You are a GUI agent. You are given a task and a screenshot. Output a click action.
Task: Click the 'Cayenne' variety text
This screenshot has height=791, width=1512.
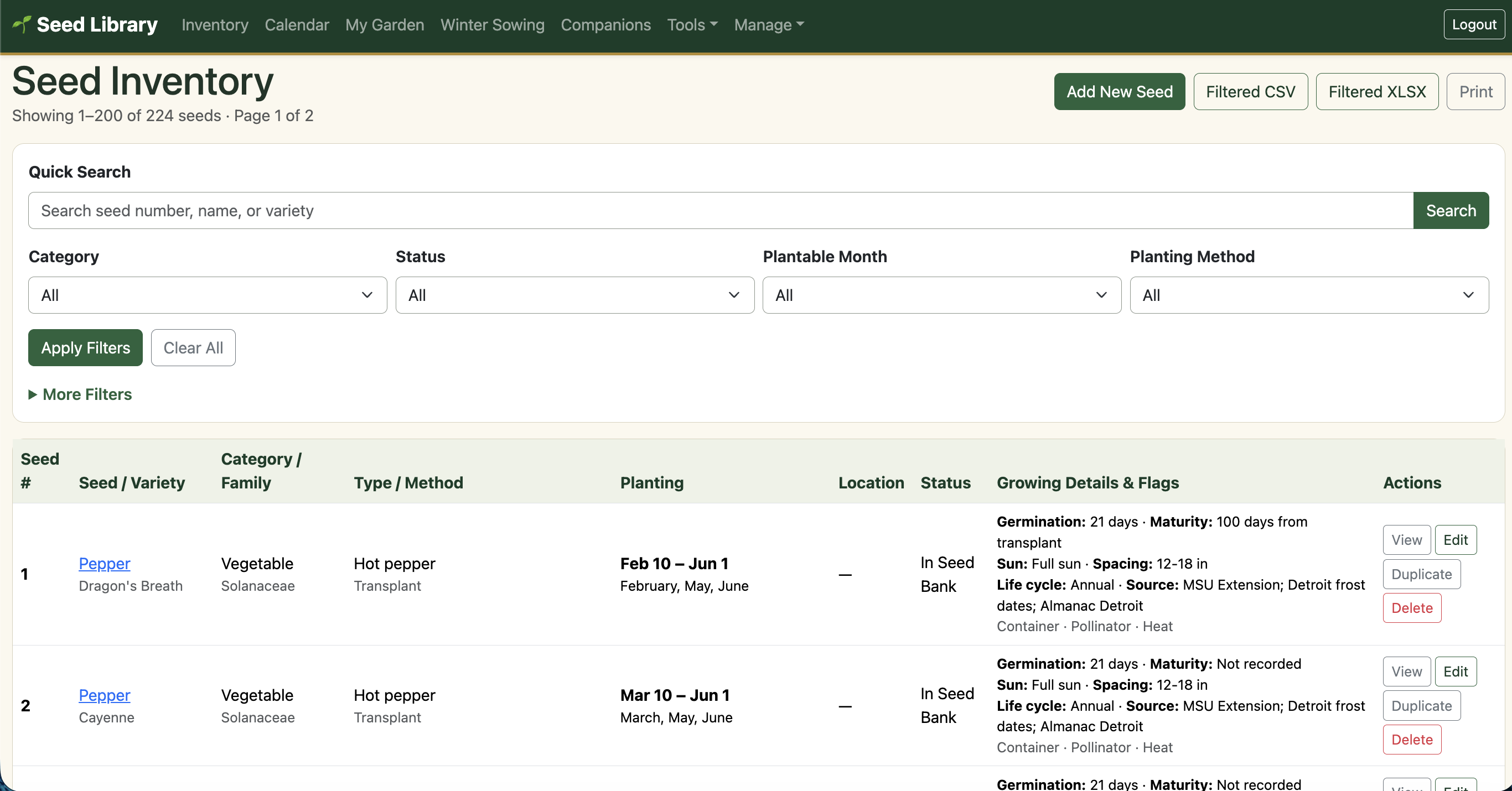click(106, 717)
